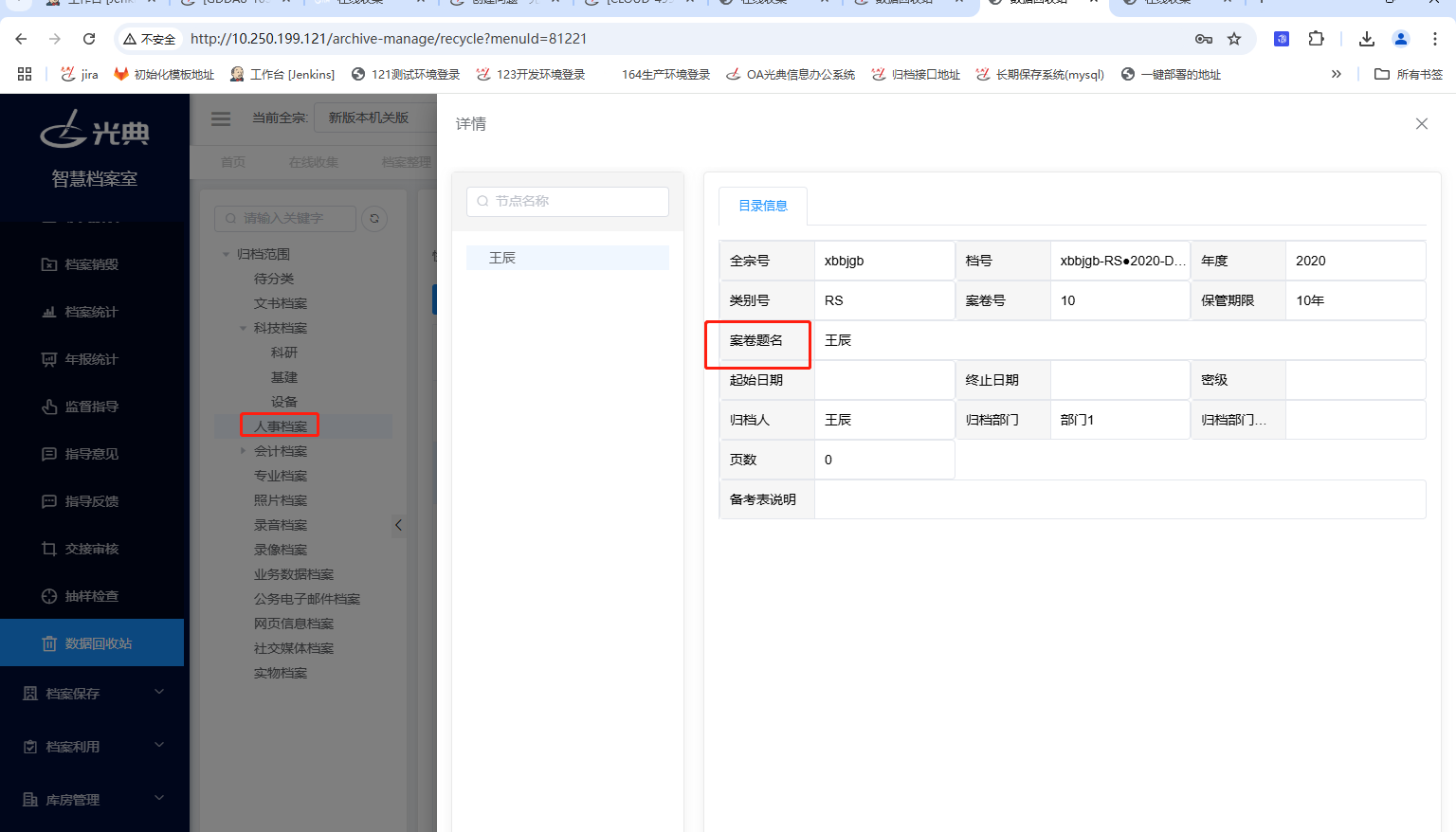Select 专业档案 in the tree
The image size is (1456, 832).
coord(281,476)
